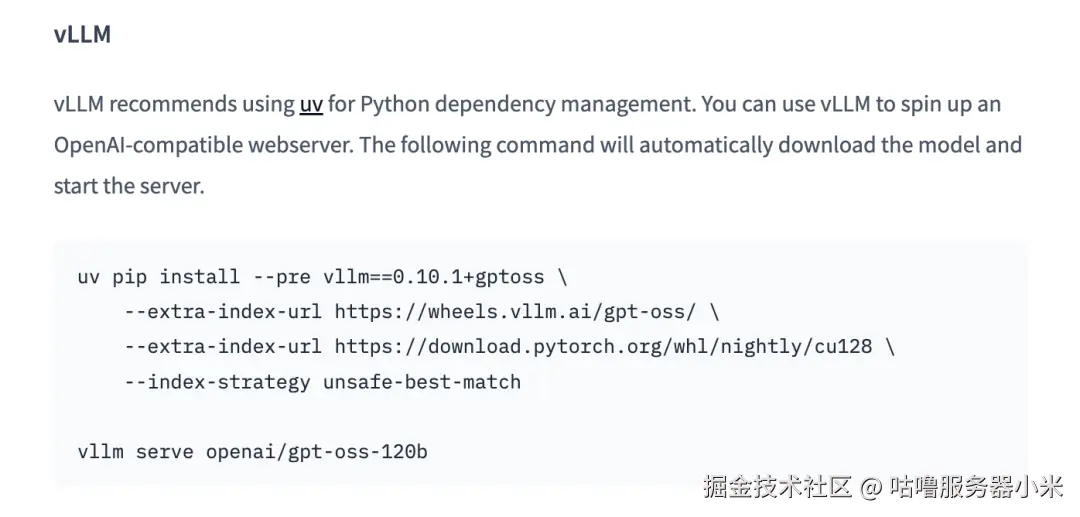1080x517 pixels.
Task: Click the 'unsafe-best-match' value
Action: 421,381
